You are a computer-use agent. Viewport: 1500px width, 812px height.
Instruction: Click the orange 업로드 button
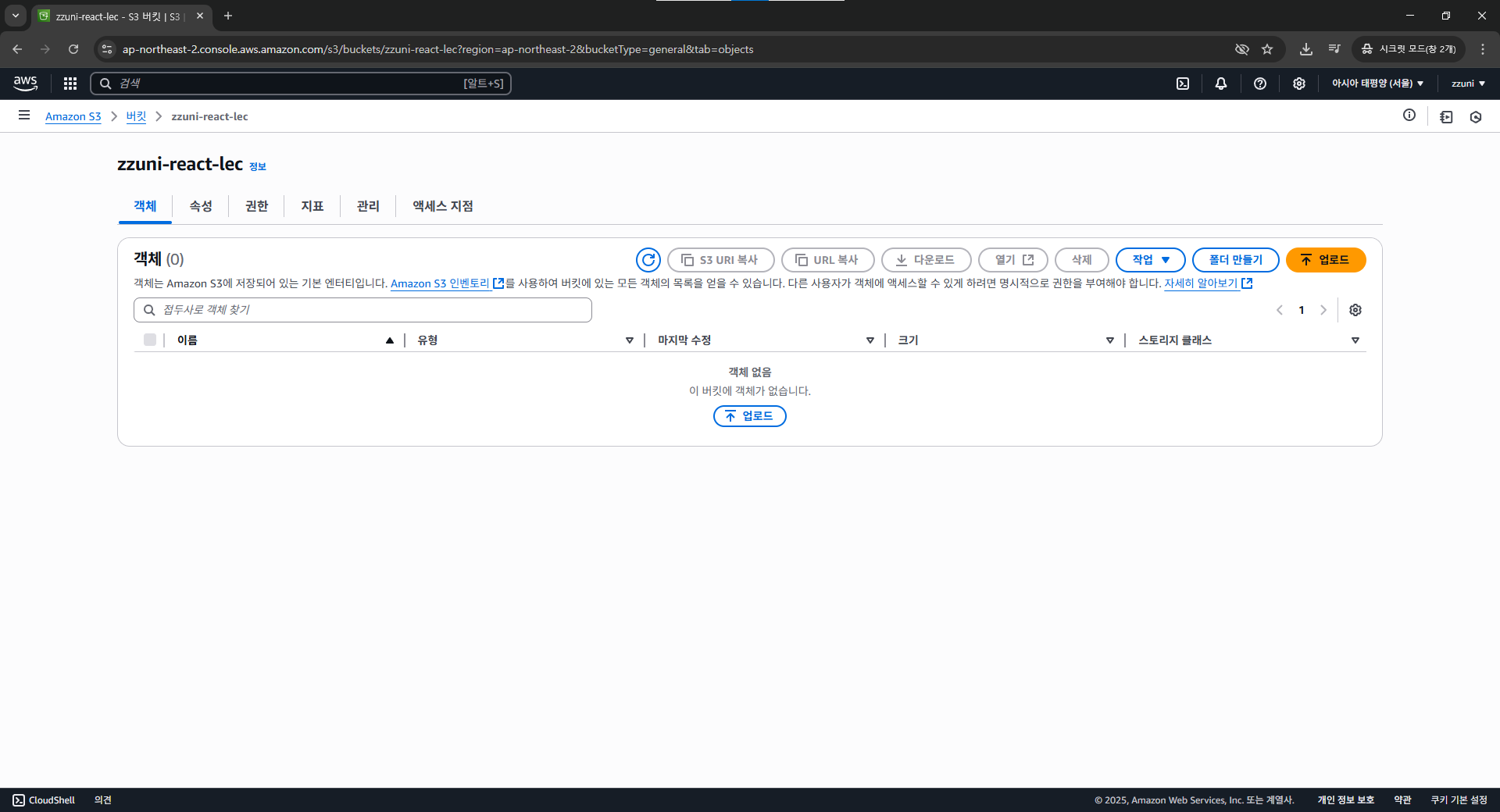click(1326, 260)
